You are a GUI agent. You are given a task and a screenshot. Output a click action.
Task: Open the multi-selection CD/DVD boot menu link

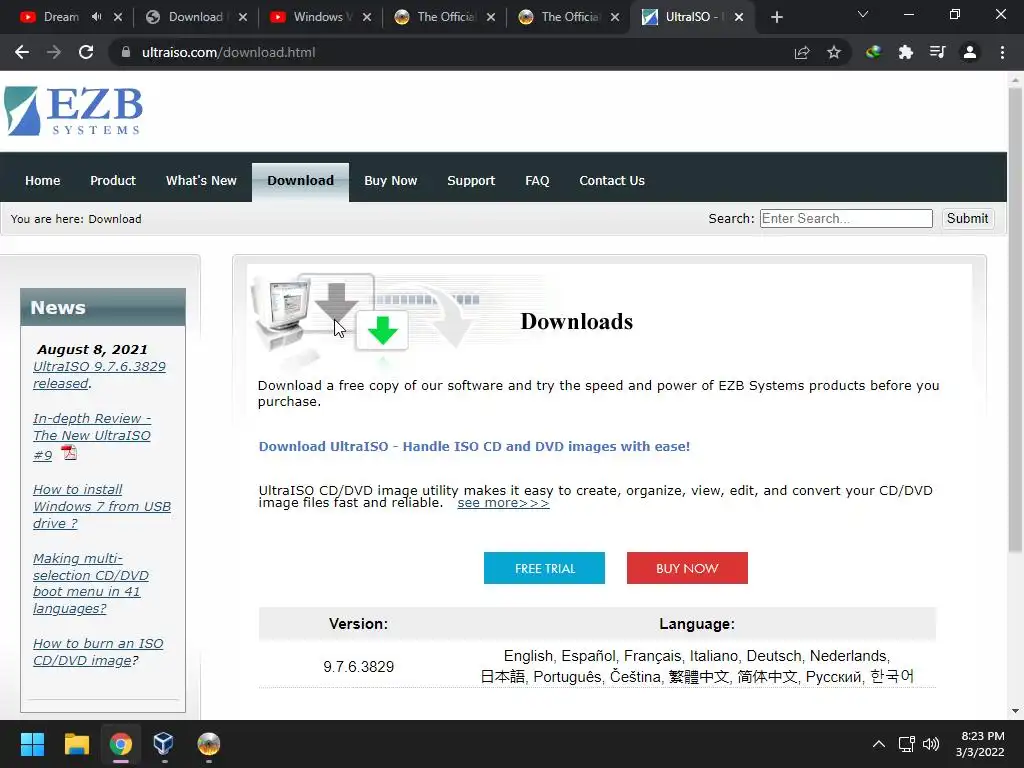[x=91, y=583]
